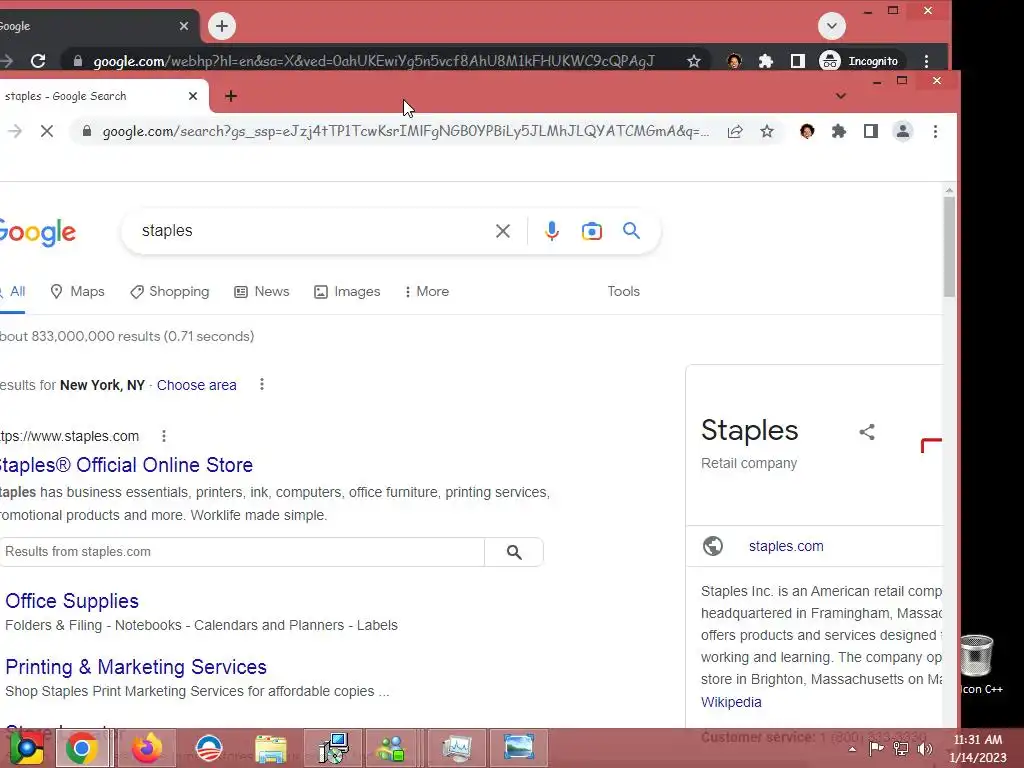
Task: Open options dots beside staples.com URL
Action: pyautogui.click(x=164, y=436)
